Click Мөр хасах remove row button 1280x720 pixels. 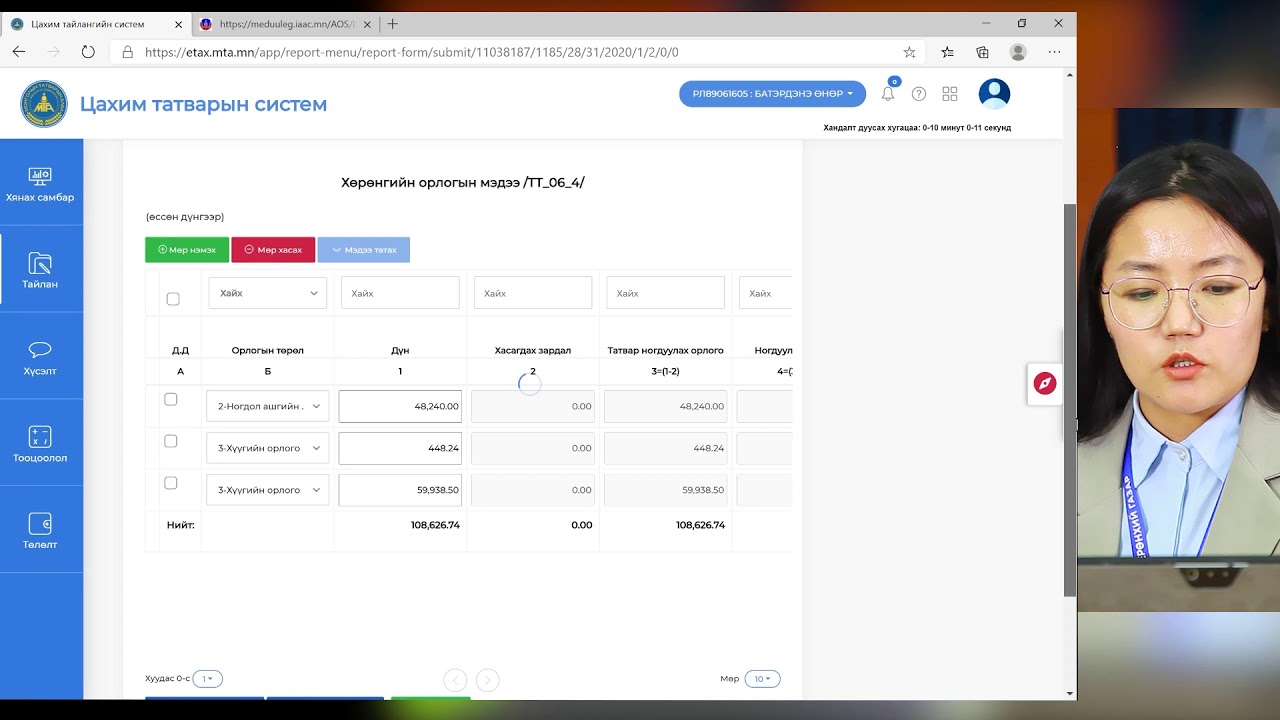click(273, 250)
